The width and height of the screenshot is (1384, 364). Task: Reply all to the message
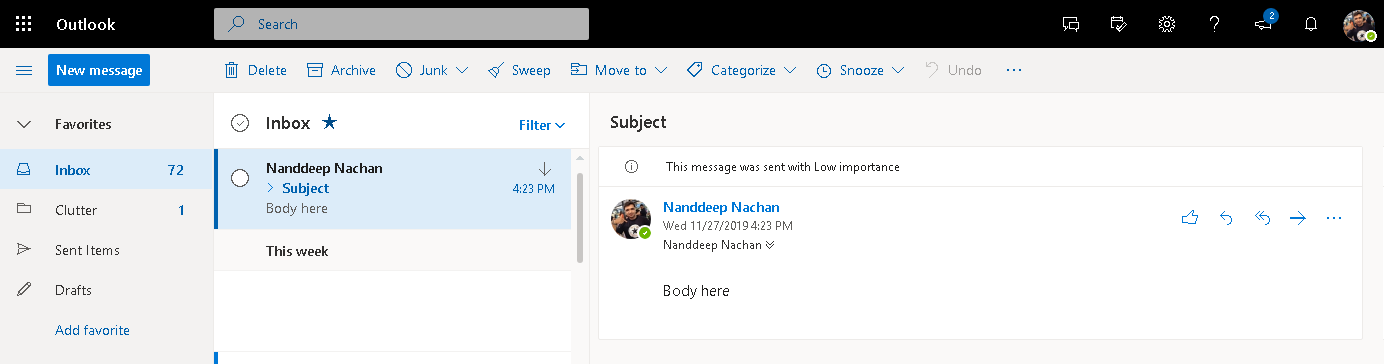(1262, 218)
